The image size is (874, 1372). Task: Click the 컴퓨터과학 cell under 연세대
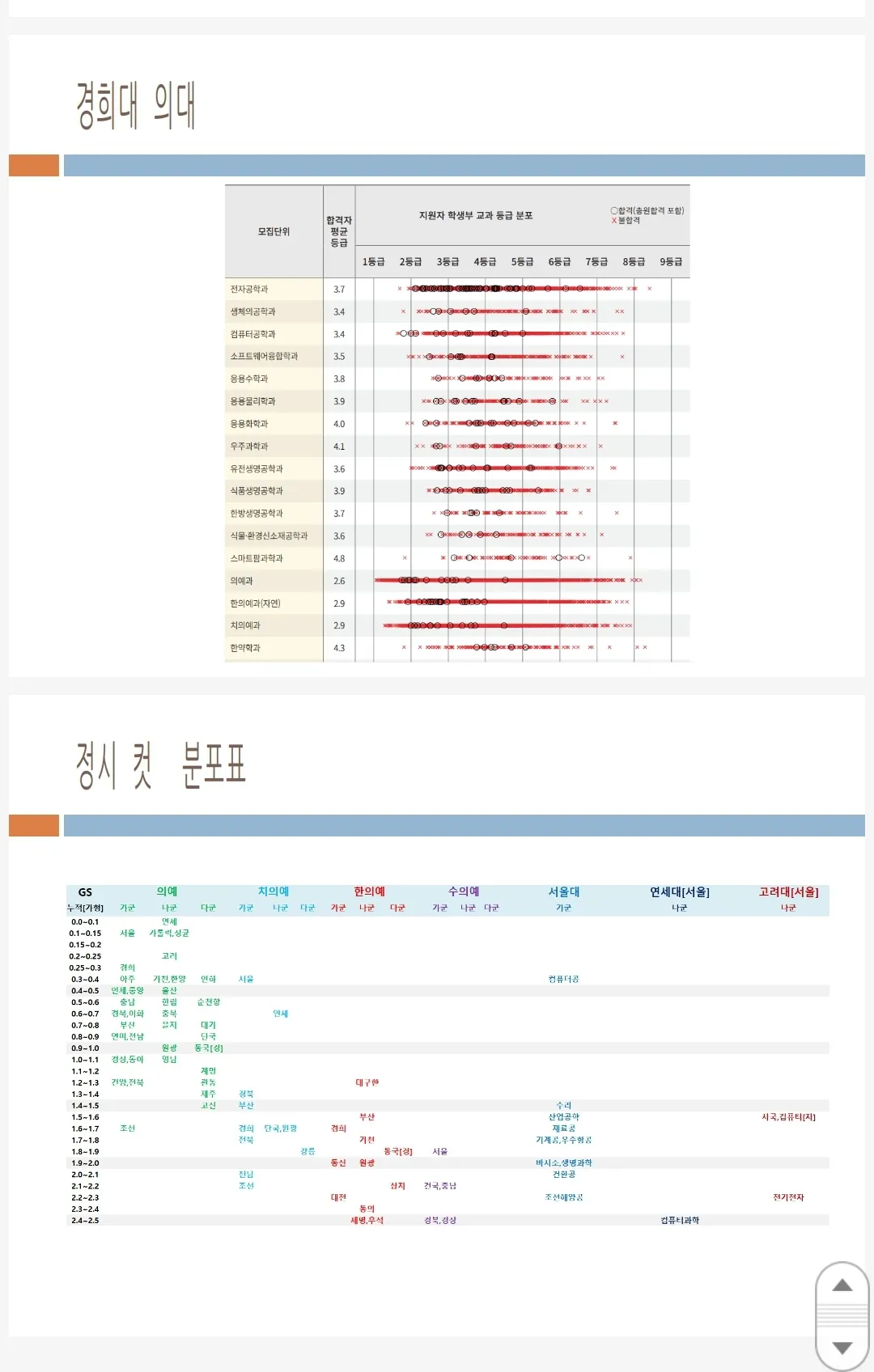[x=680, y=1220]
